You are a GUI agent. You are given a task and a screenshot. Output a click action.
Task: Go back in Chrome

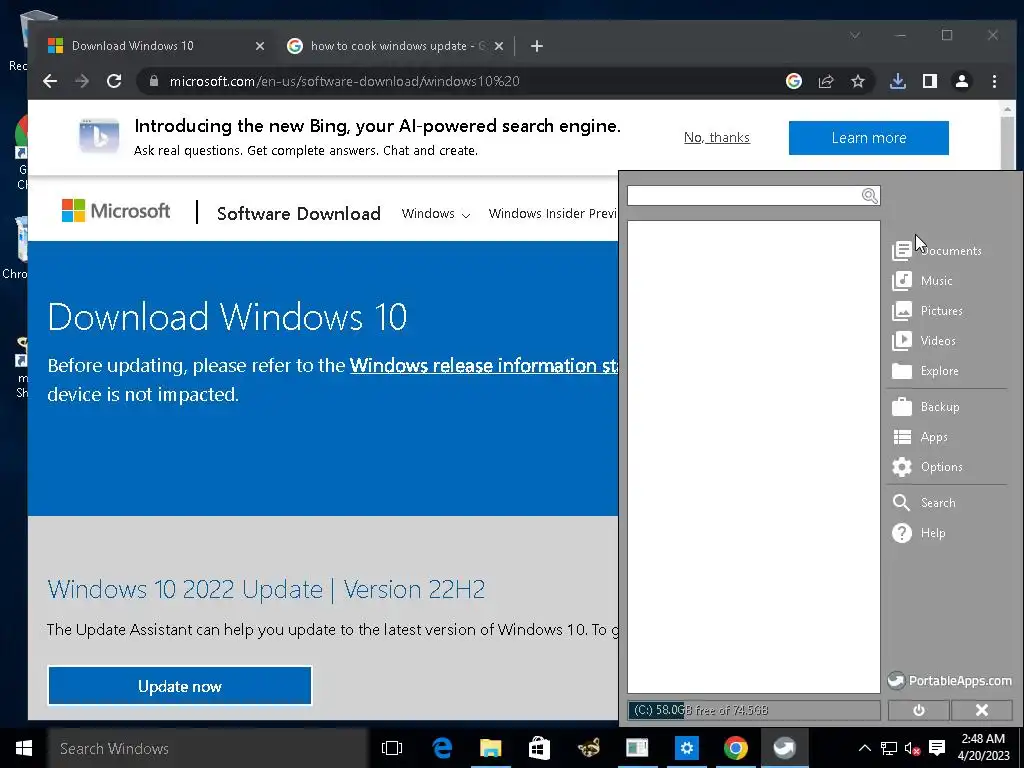click(50, 81)
